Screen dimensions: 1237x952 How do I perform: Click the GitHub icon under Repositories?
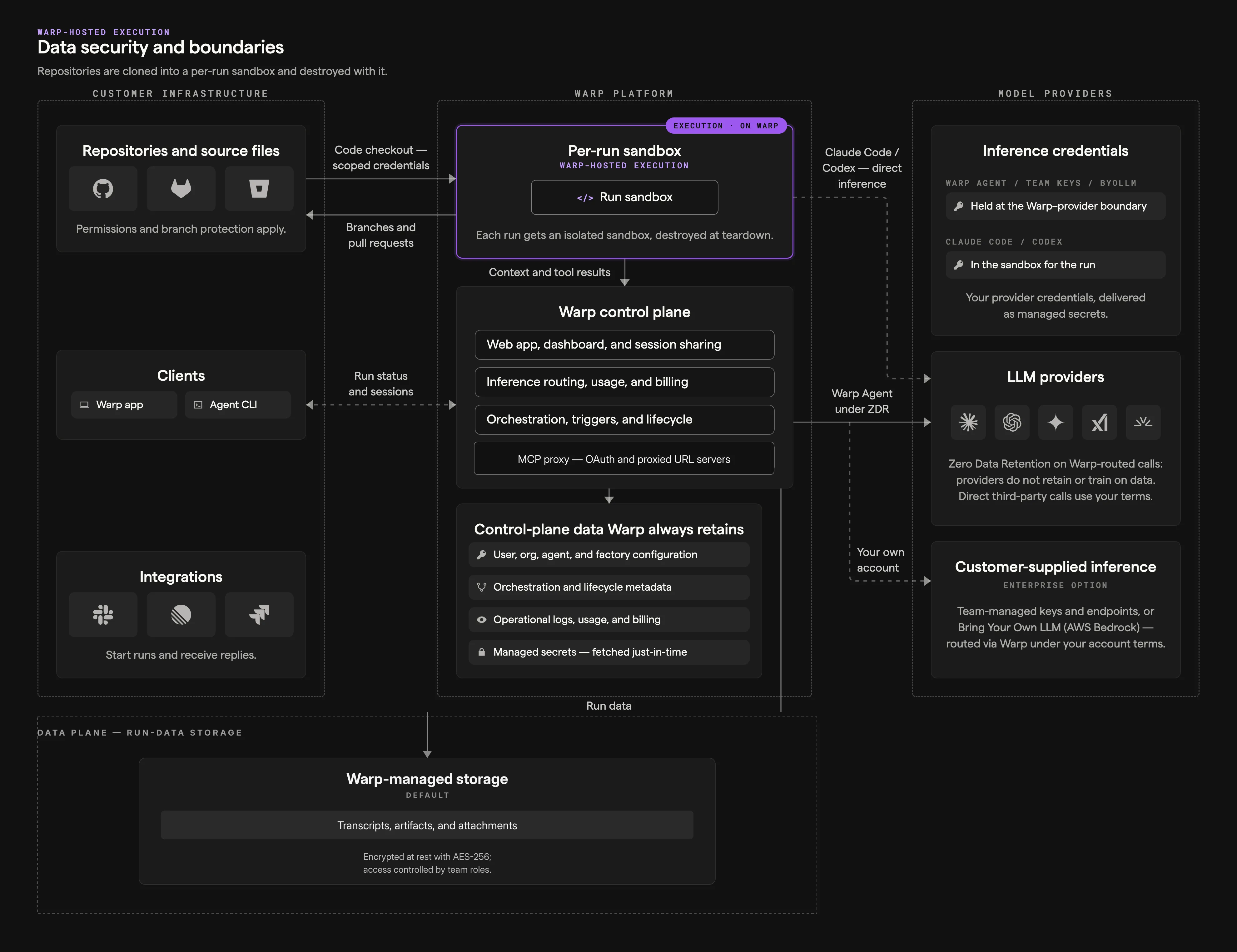coord(103,189)
